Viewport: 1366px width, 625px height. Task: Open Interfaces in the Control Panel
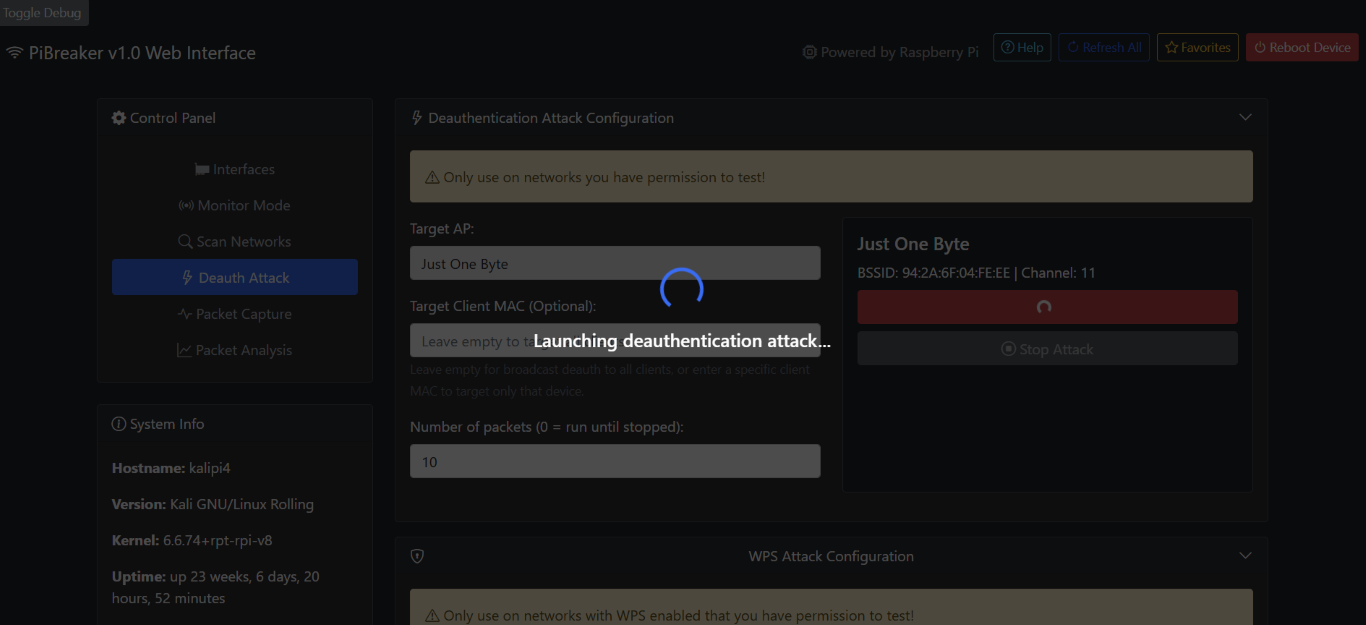coord(235,169)
